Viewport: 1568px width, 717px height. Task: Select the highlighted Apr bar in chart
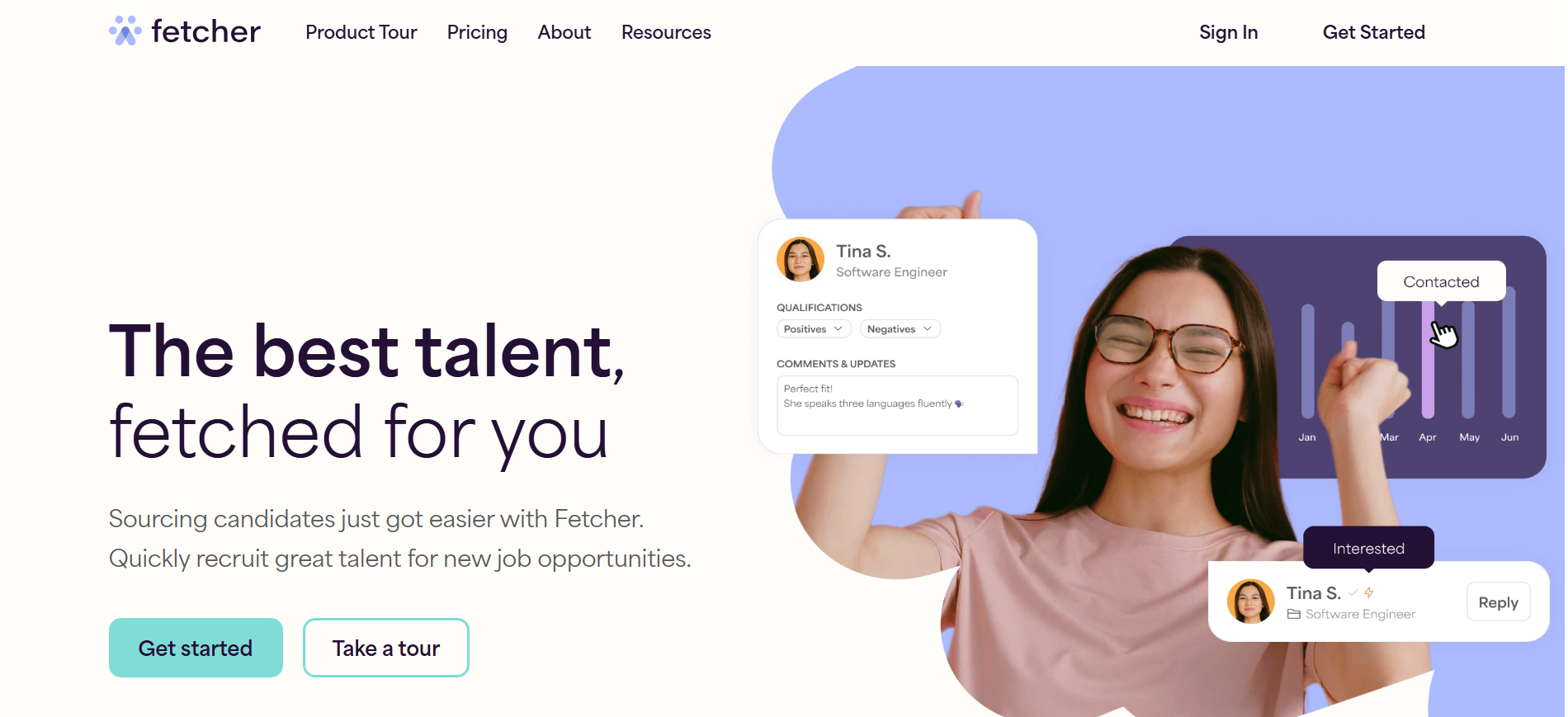(1428, 359)
